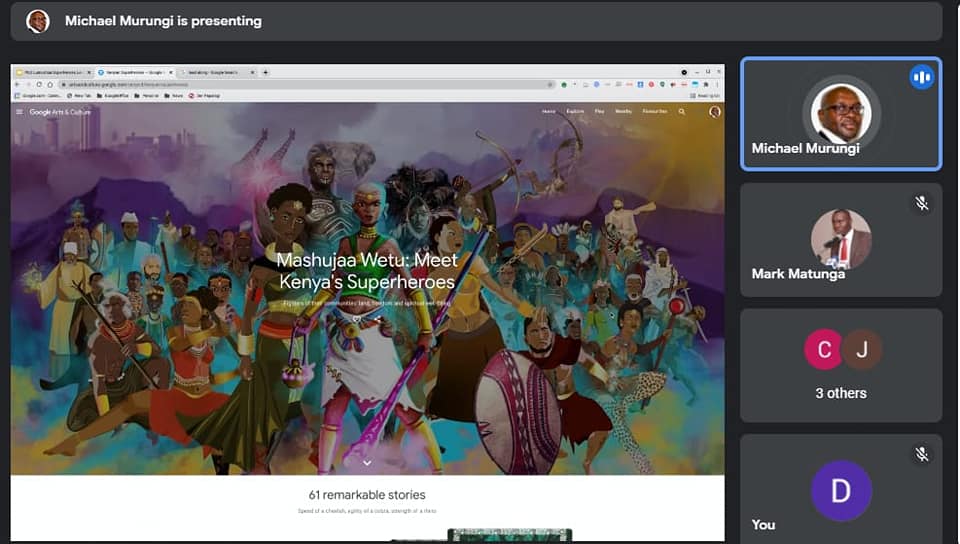Screen dimensions: 960x544
Task: Click the Home link in the site header
Action: 548,112
